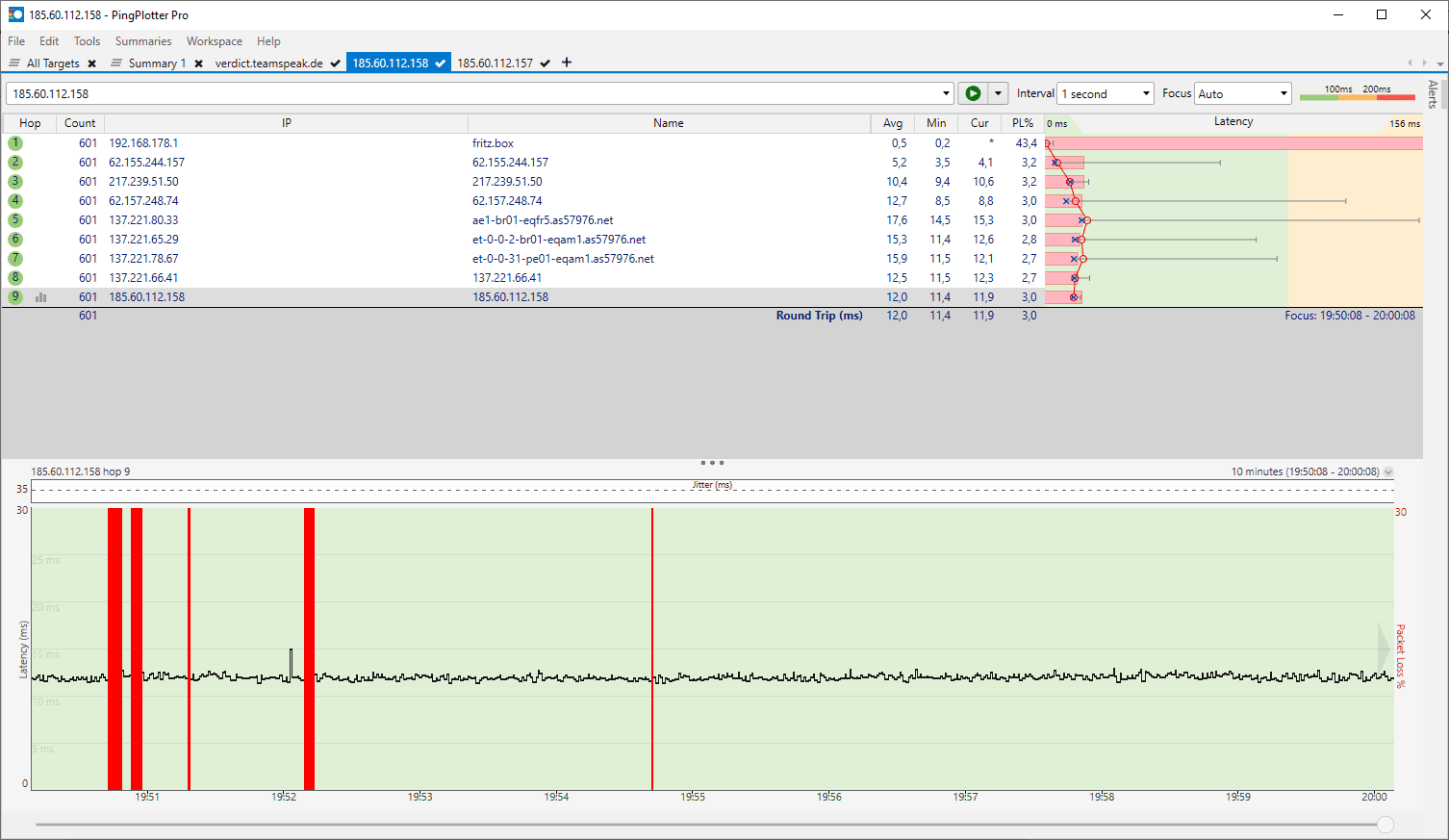This screenshot has height=840, width=1449.
Task: Click the Name column header
Action: pos(669,123)
